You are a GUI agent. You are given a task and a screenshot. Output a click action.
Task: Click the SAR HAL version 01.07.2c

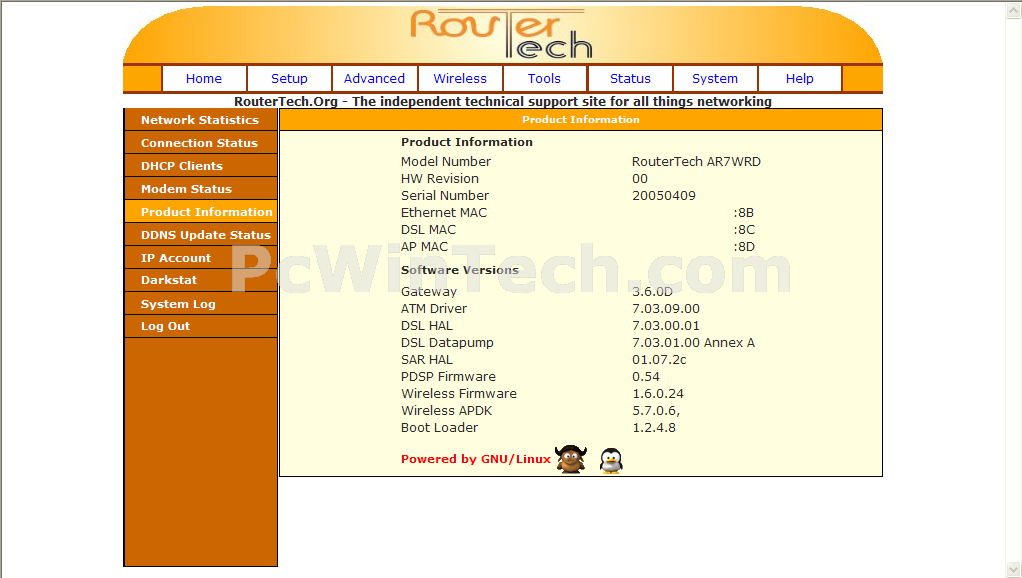click(x=659, y=359)
